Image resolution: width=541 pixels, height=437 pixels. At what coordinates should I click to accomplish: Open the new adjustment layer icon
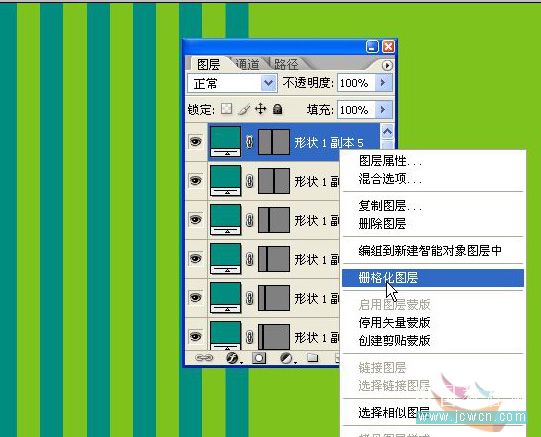click(x=286, y=358)
